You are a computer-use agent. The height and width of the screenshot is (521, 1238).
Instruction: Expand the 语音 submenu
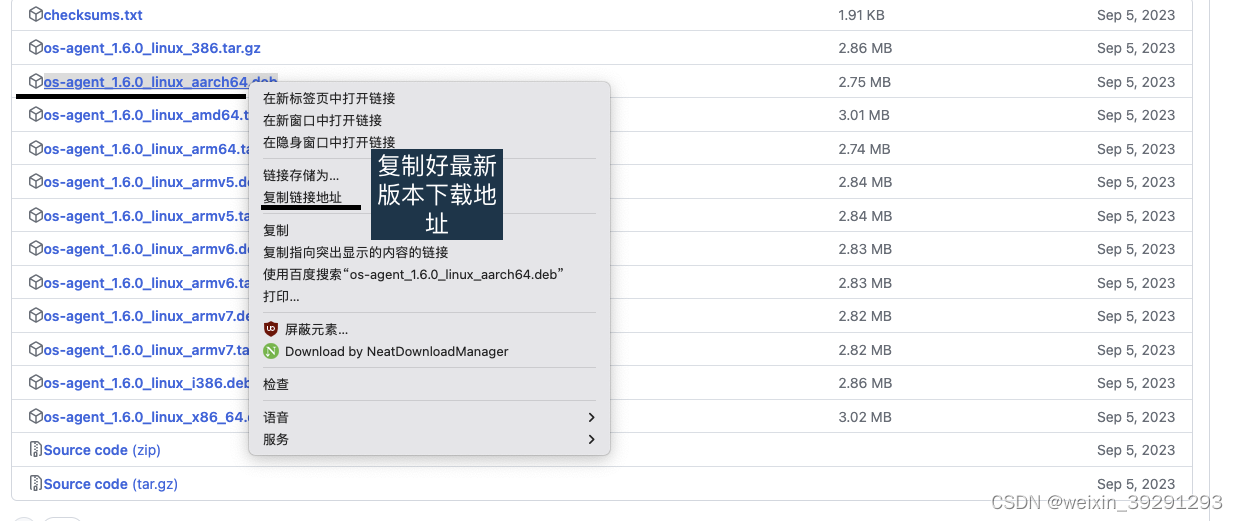pyautogui.click(x=429, y=417)
